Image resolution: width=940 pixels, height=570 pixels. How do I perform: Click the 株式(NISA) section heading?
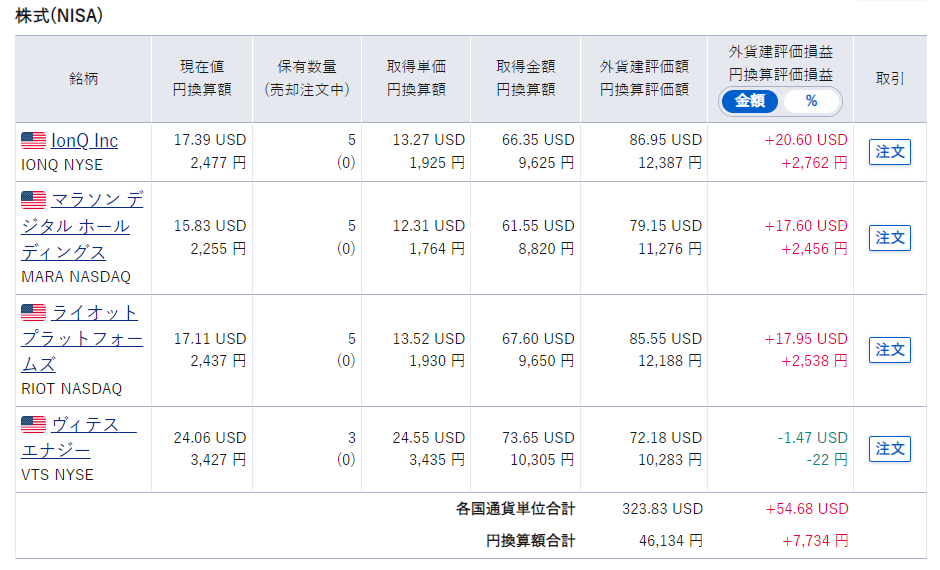click(x=59, y=16)
